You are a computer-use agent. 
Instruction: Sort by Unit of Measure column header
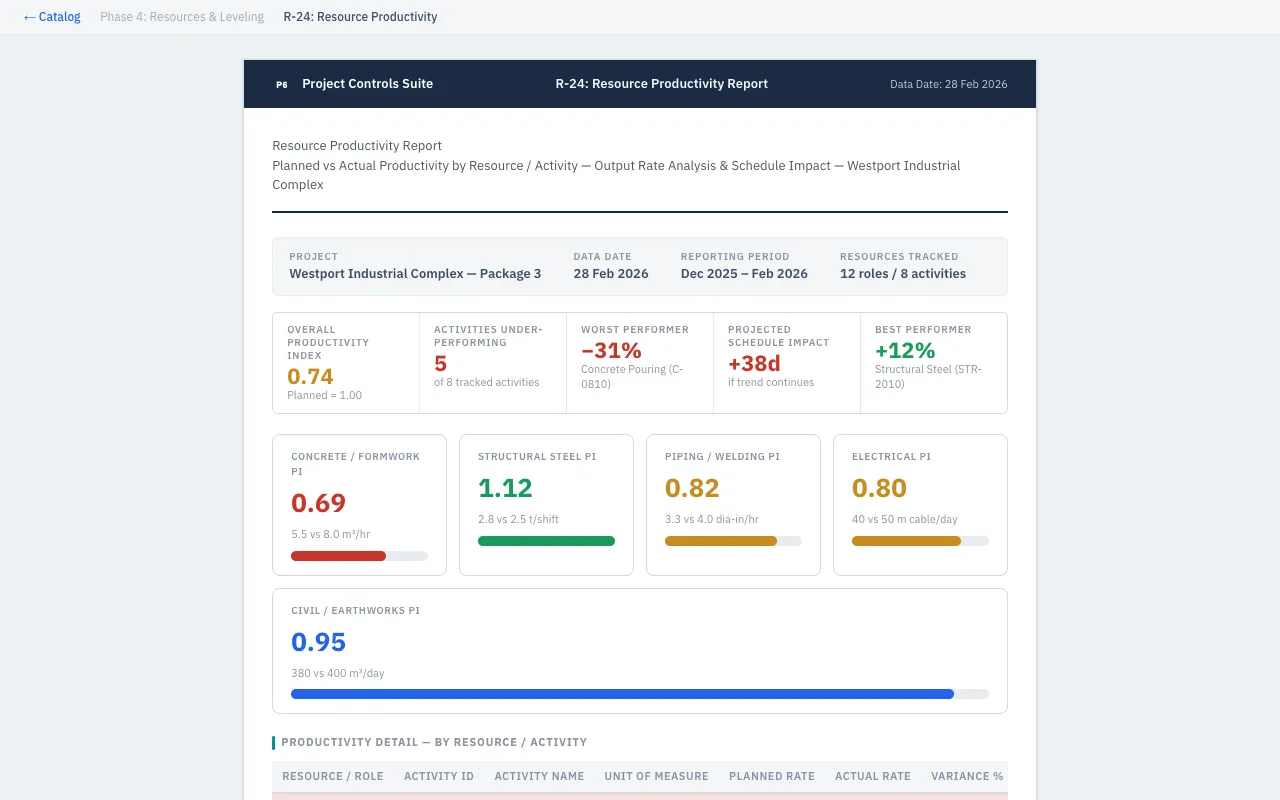click(x=656, y=776)
